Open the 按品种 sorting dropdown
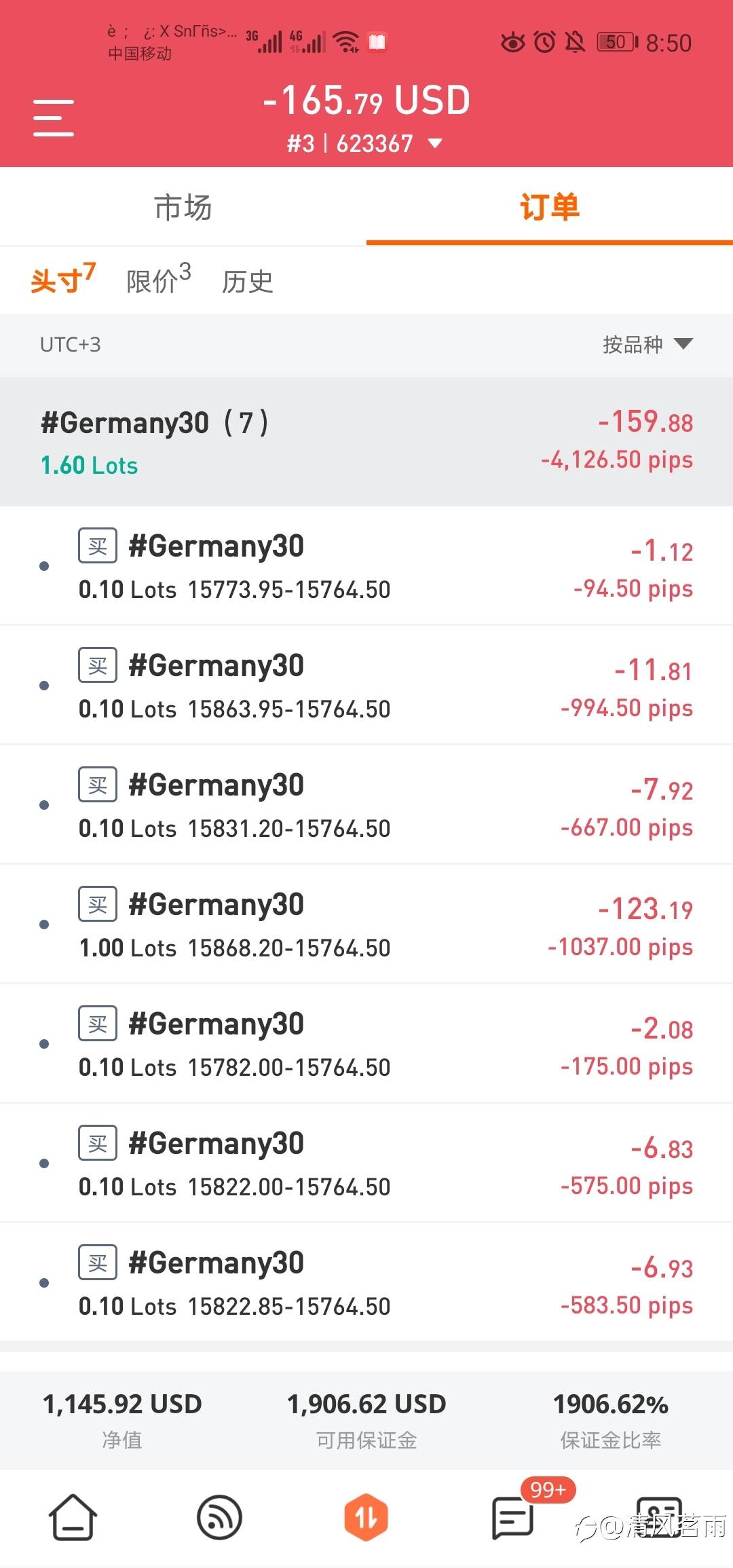The height and width of the screenshot is (1568, 733). tap(647, 345)
